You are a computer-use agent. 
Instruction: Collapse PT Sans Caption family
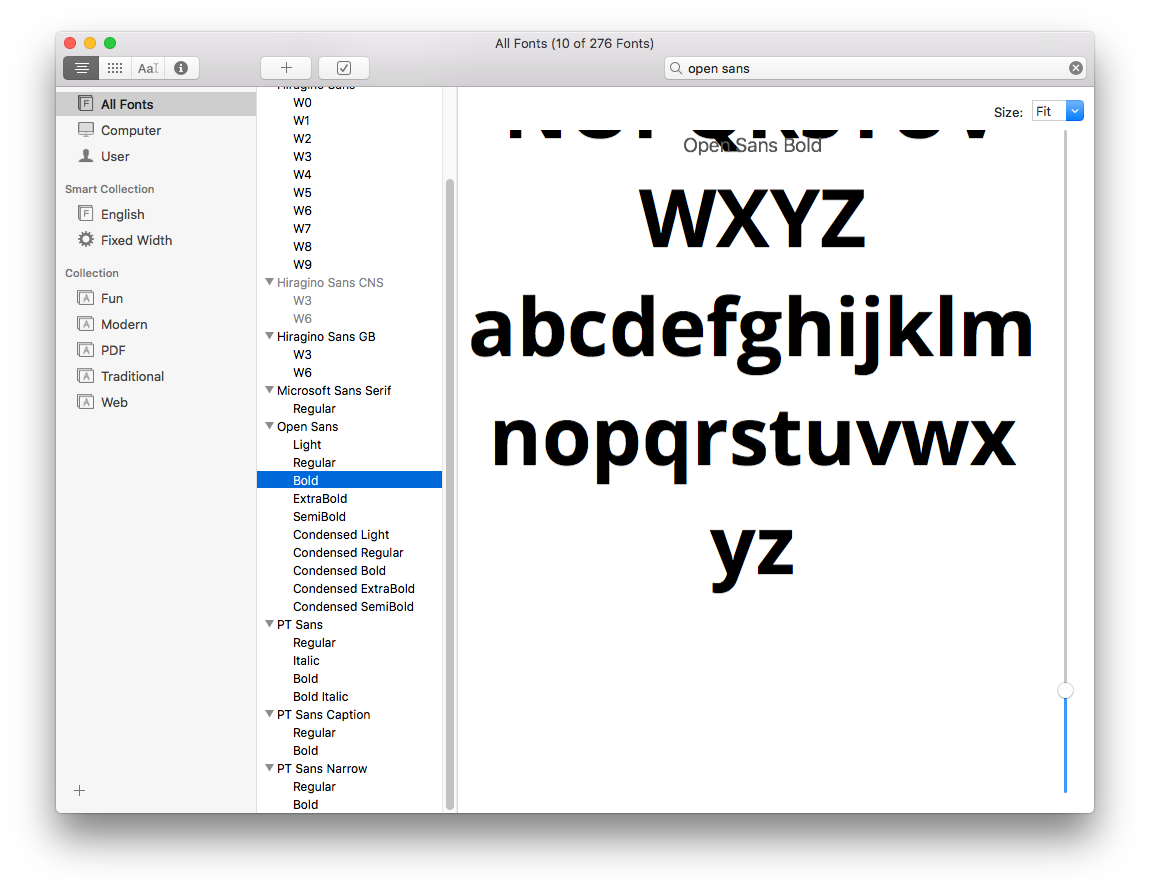tap(269, 714)
